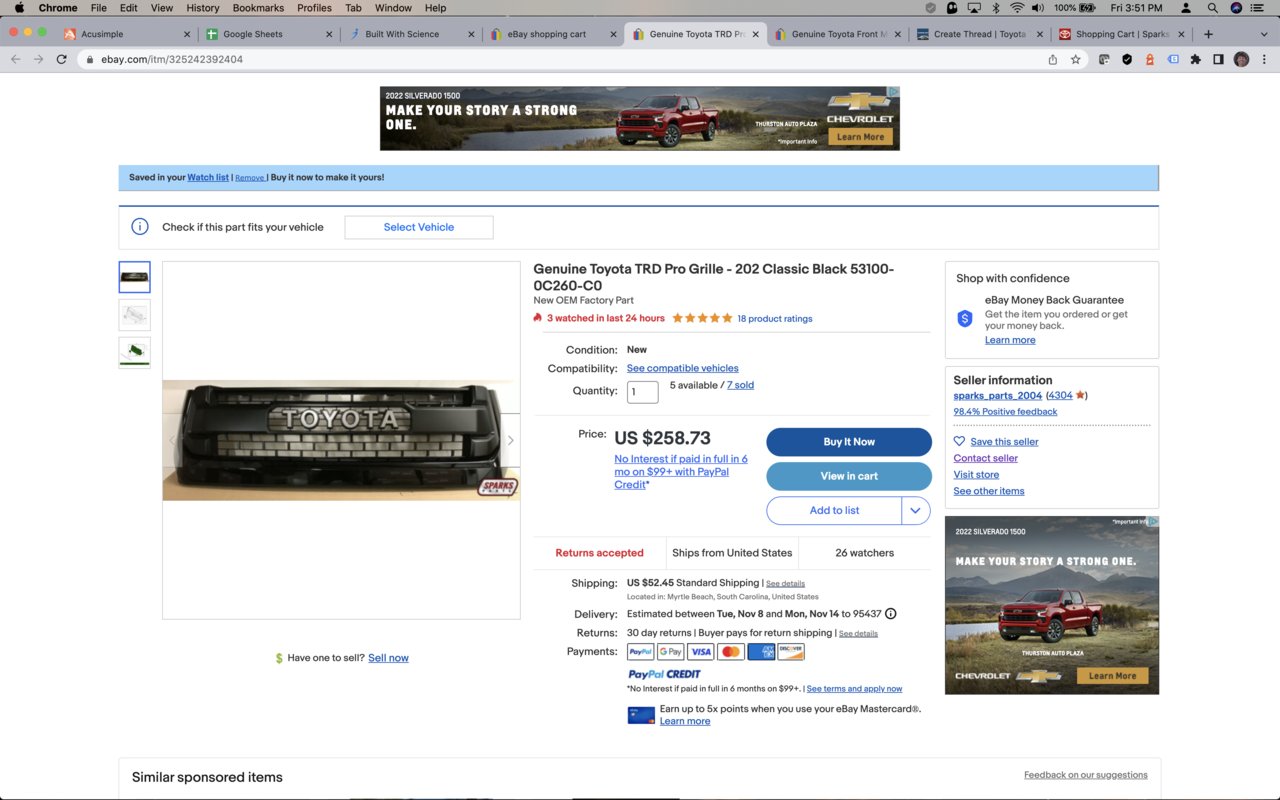Viewport: 1280px width, 800px height.
Task: Click the Contact seller link
Action: pyautogui.click(x=985, y=458)
